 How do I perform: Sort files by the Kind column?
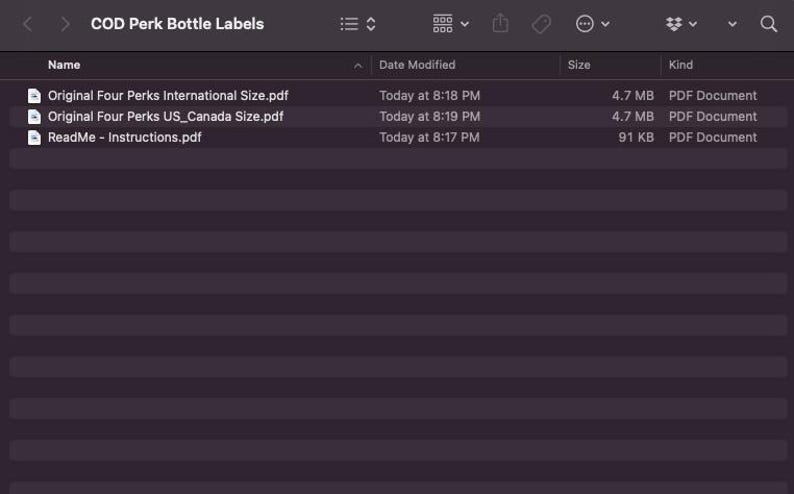681,65
